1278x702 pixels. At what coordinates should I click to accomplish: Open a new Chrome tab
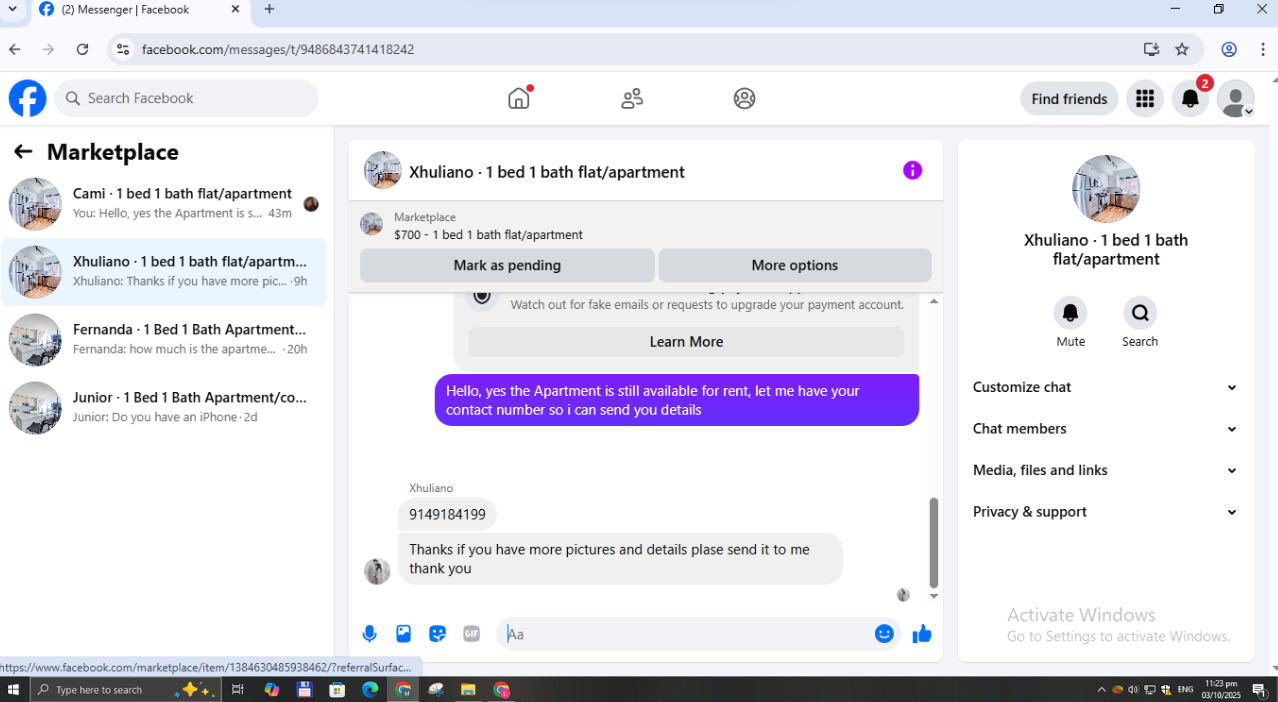269,10
